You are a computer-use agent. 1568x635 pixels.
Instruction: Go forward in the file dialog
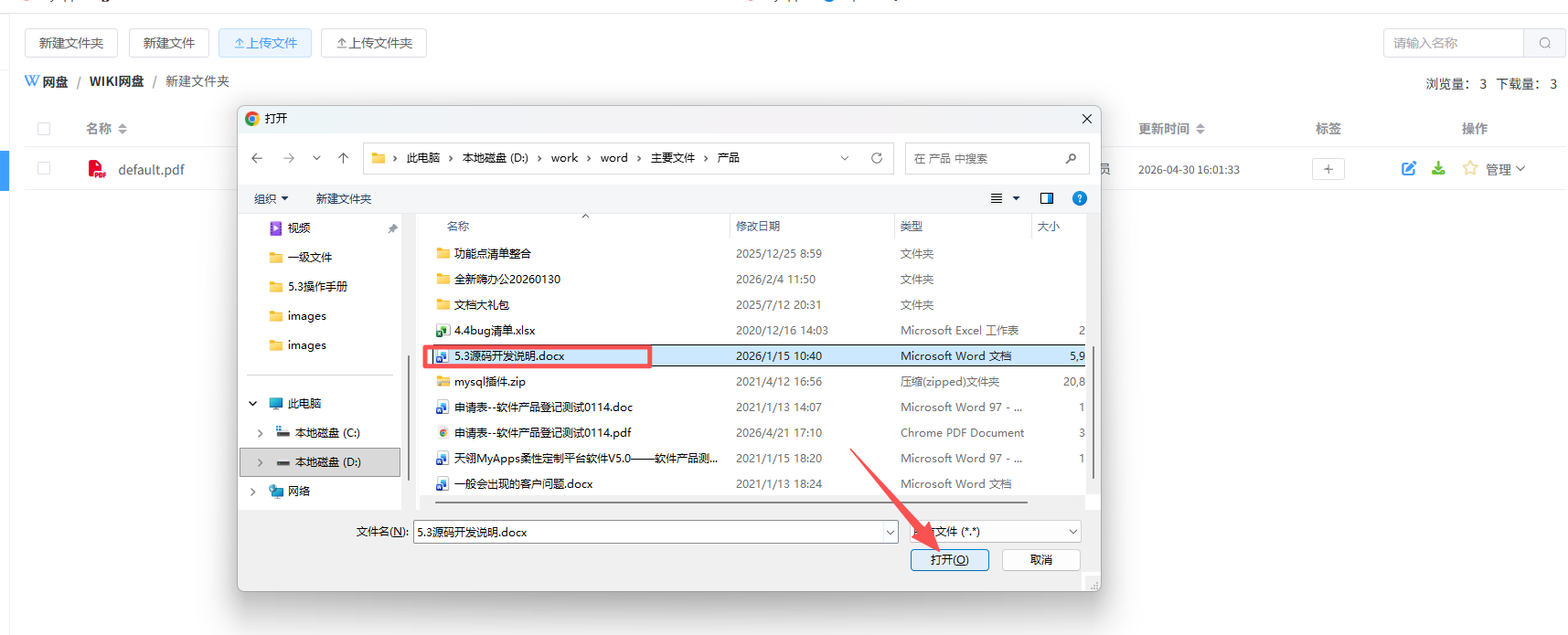pos(289,158)
